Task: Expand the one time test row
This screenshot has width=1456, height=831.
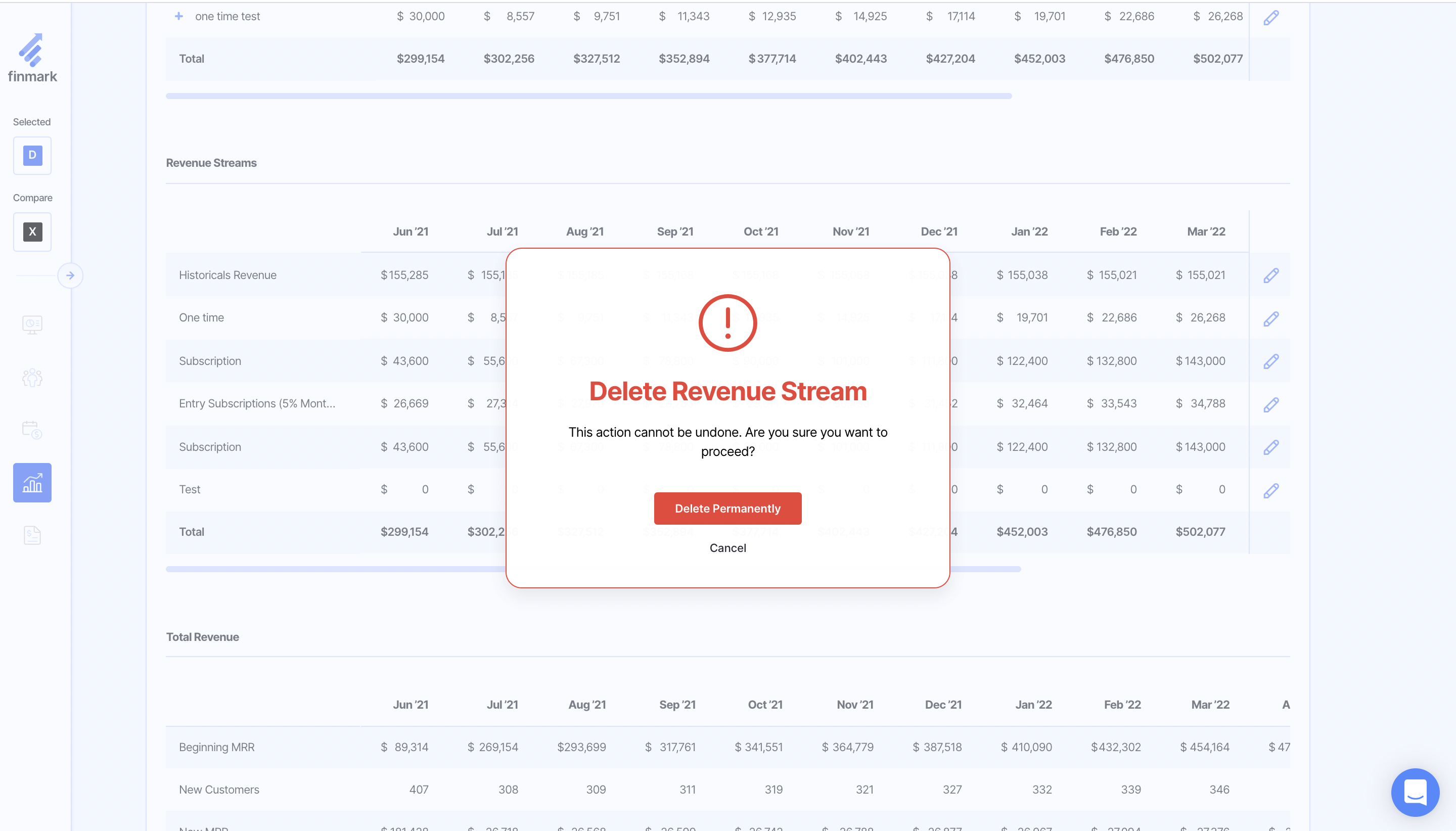Action: (x=178, y=16)
